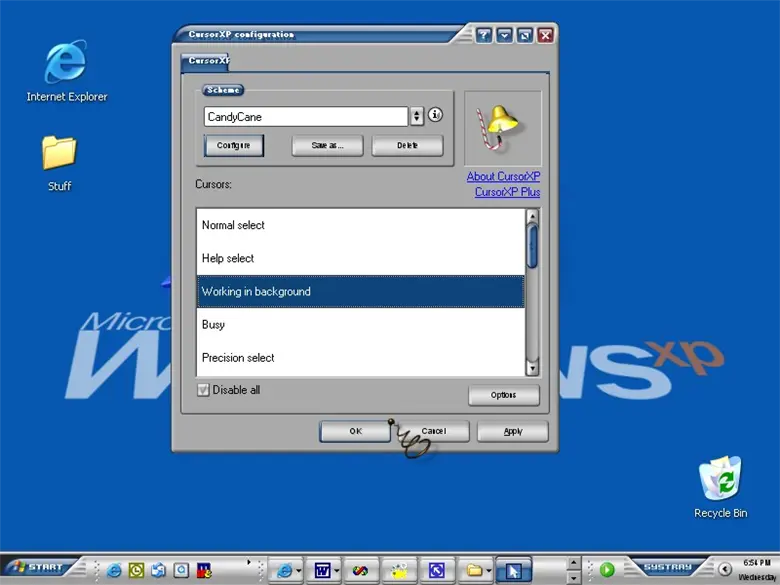Image resolution: width=780 pixels, height=585 pixels.
Task: Click the Options button
Action: [x=503, y=395]
